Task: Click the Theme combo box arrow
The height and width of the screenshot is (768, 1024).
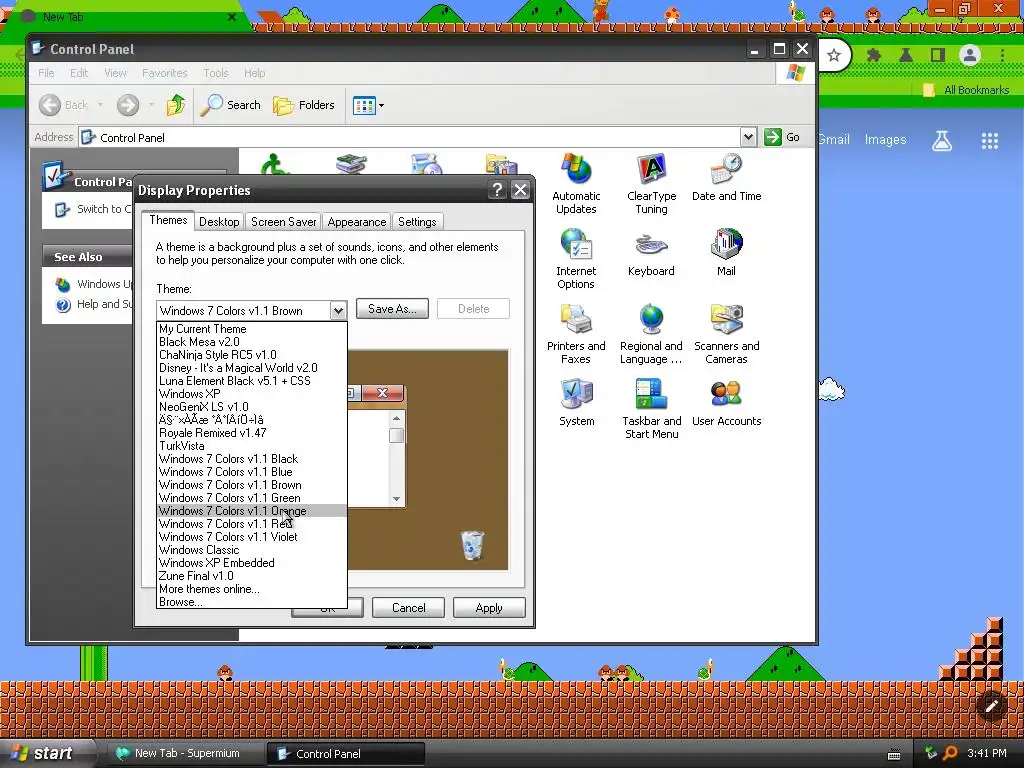Action: coord(338,310)
